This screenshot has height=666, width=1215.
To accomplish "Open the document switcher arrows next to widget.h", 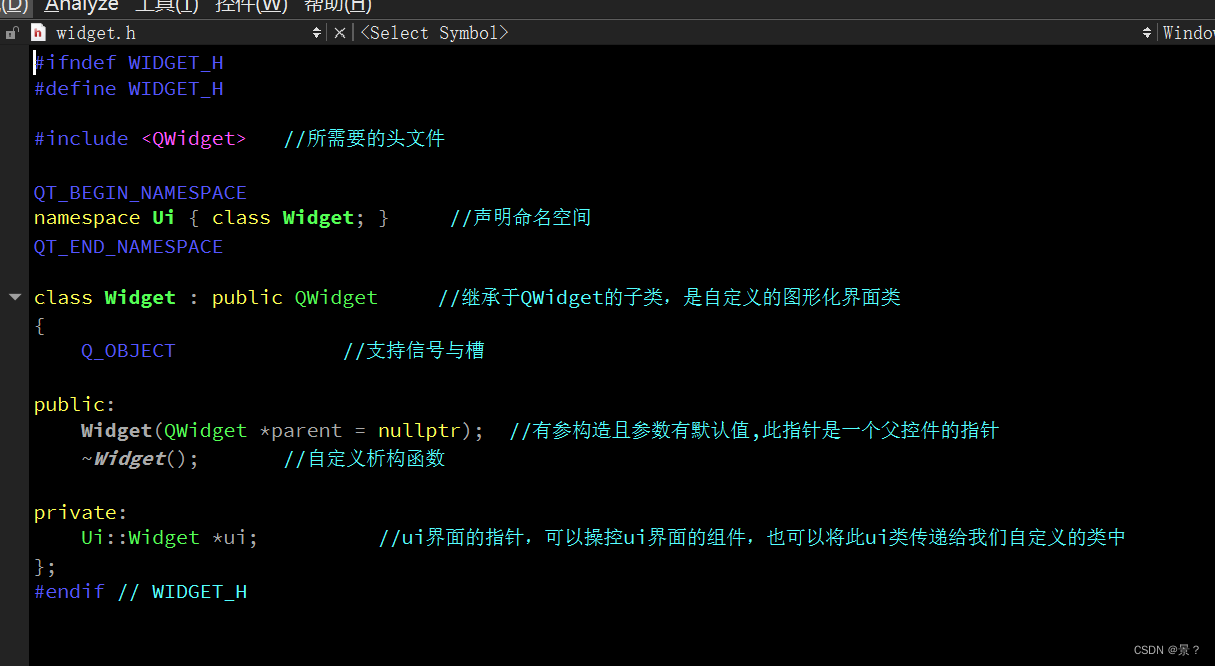I will point(317,32).
